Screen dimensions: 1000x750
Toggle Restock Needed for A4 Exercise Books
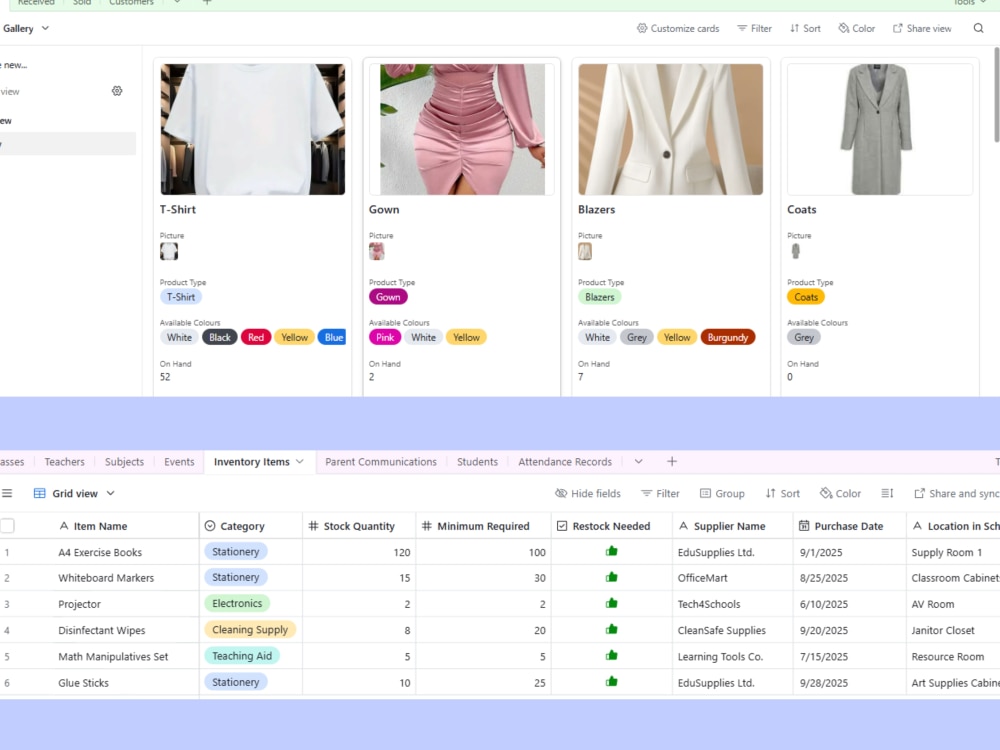tap(612, 551)
